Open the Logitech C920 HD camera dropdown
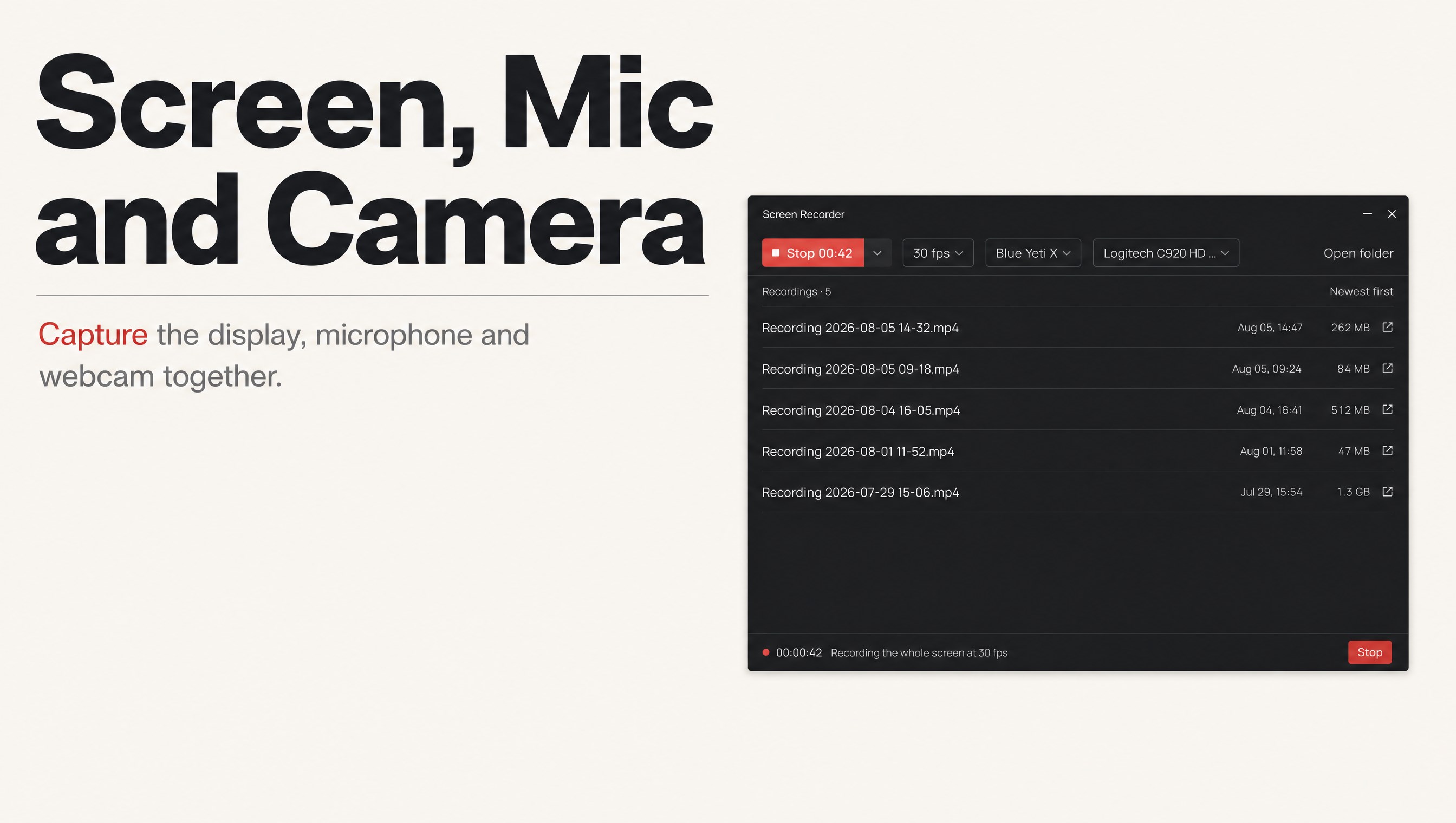Image resolution: width=1456 pixels, height=823 pixels. point(1166,253)
